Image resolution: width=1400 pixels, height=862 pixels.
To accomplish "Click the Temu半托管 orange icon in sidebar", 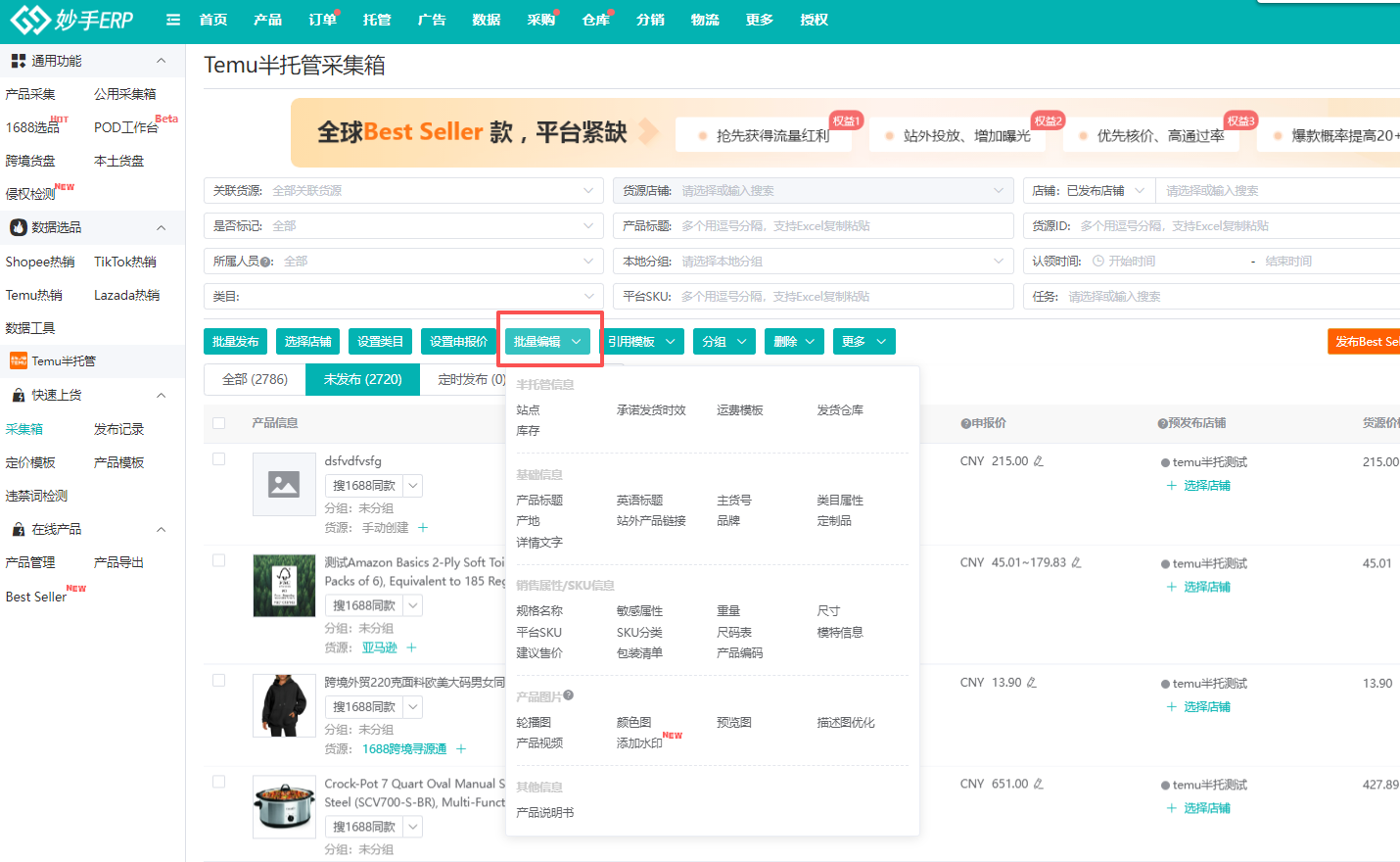I will click(19, 361).
